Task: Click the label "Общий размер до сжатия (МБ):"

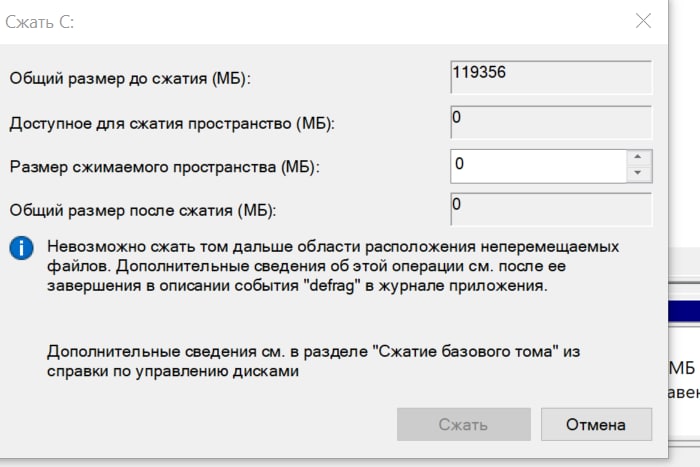Action: click(130, 79)
